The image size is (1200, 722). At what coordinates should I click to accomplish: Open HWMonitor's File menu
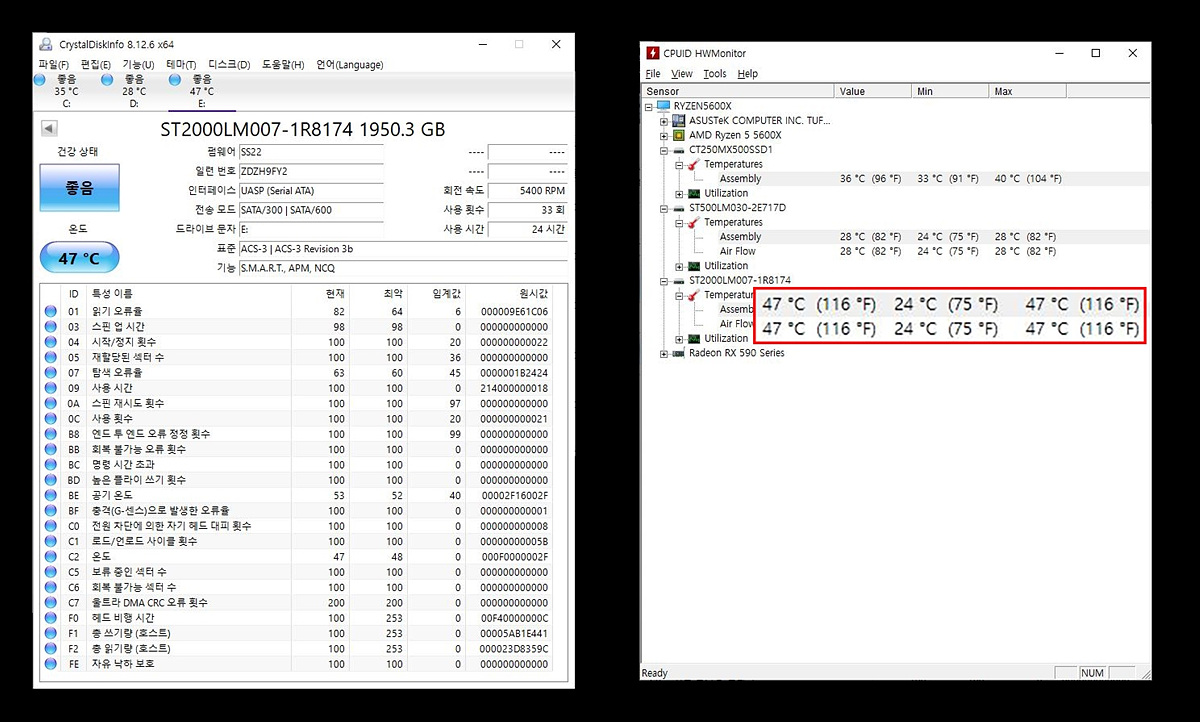click(653, 74)
